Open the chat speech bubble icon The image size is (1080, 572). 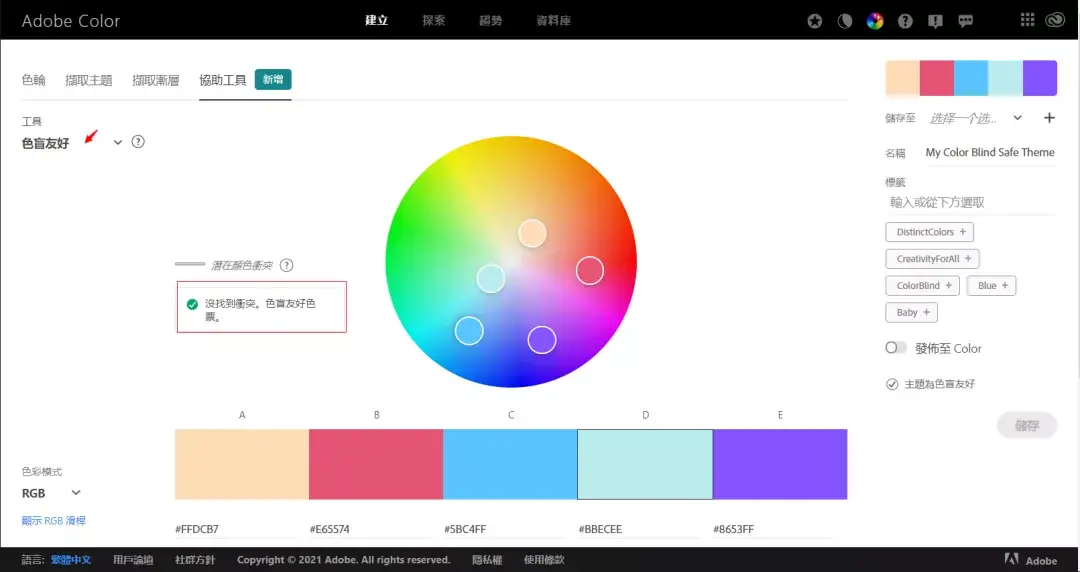pyautogui.click(x=966, y=21)
